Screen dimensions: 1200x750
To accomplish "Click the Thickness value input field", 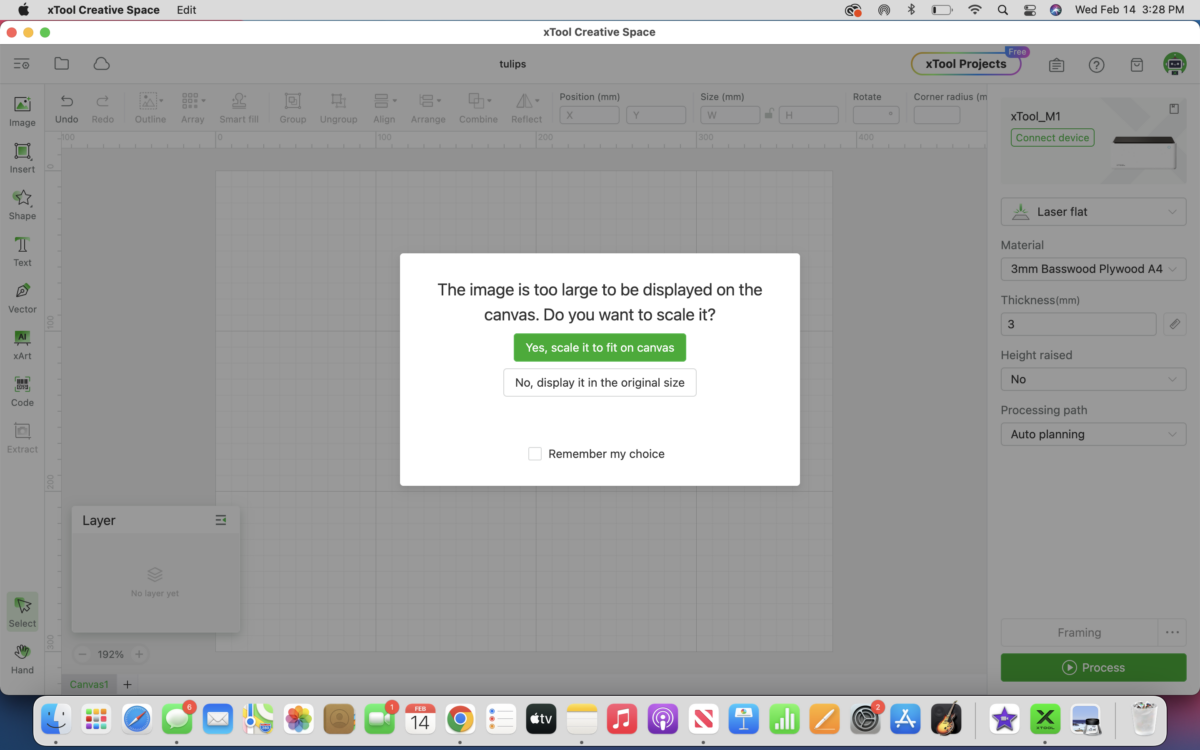I will (1078, 324).
